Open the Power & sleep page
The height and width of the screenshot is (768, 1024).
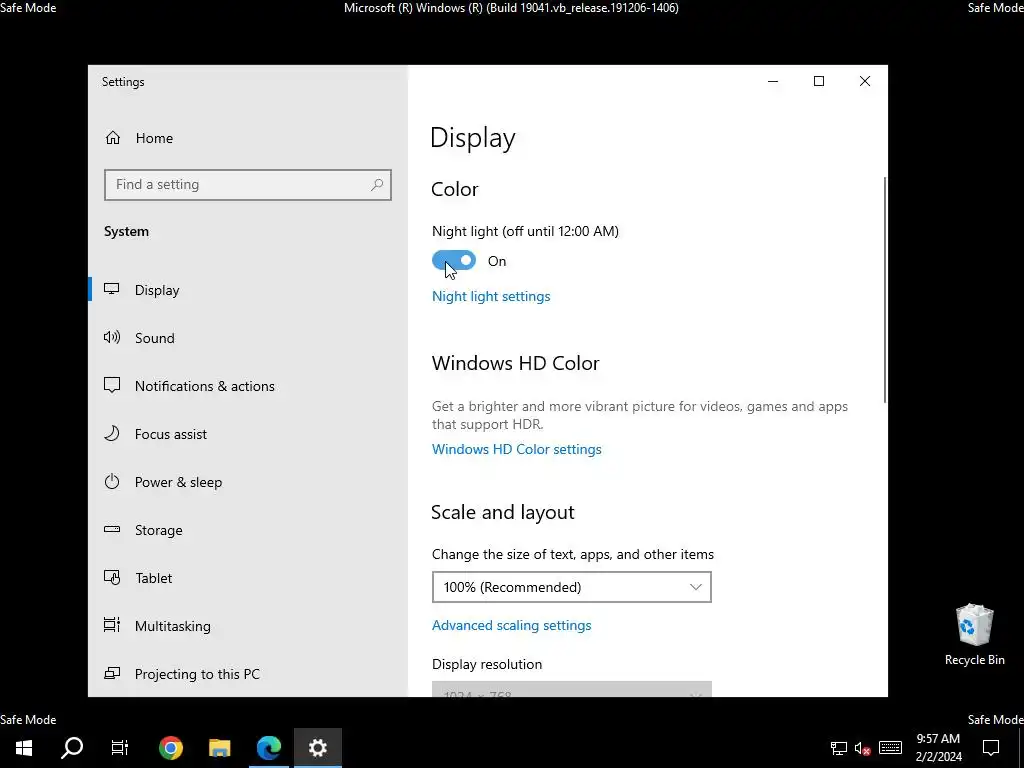click(x=178, y=482)
